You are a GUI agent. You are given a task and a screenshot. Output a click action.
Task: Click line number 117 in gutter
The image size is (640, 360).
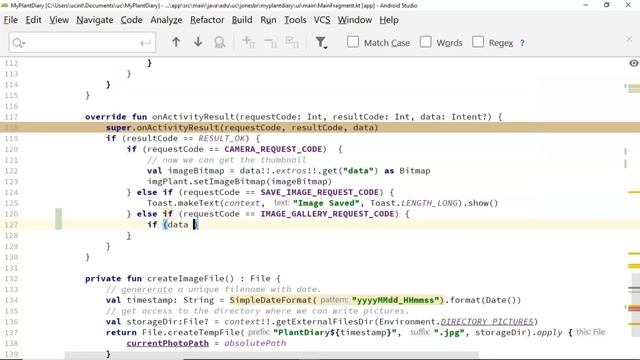11,117
